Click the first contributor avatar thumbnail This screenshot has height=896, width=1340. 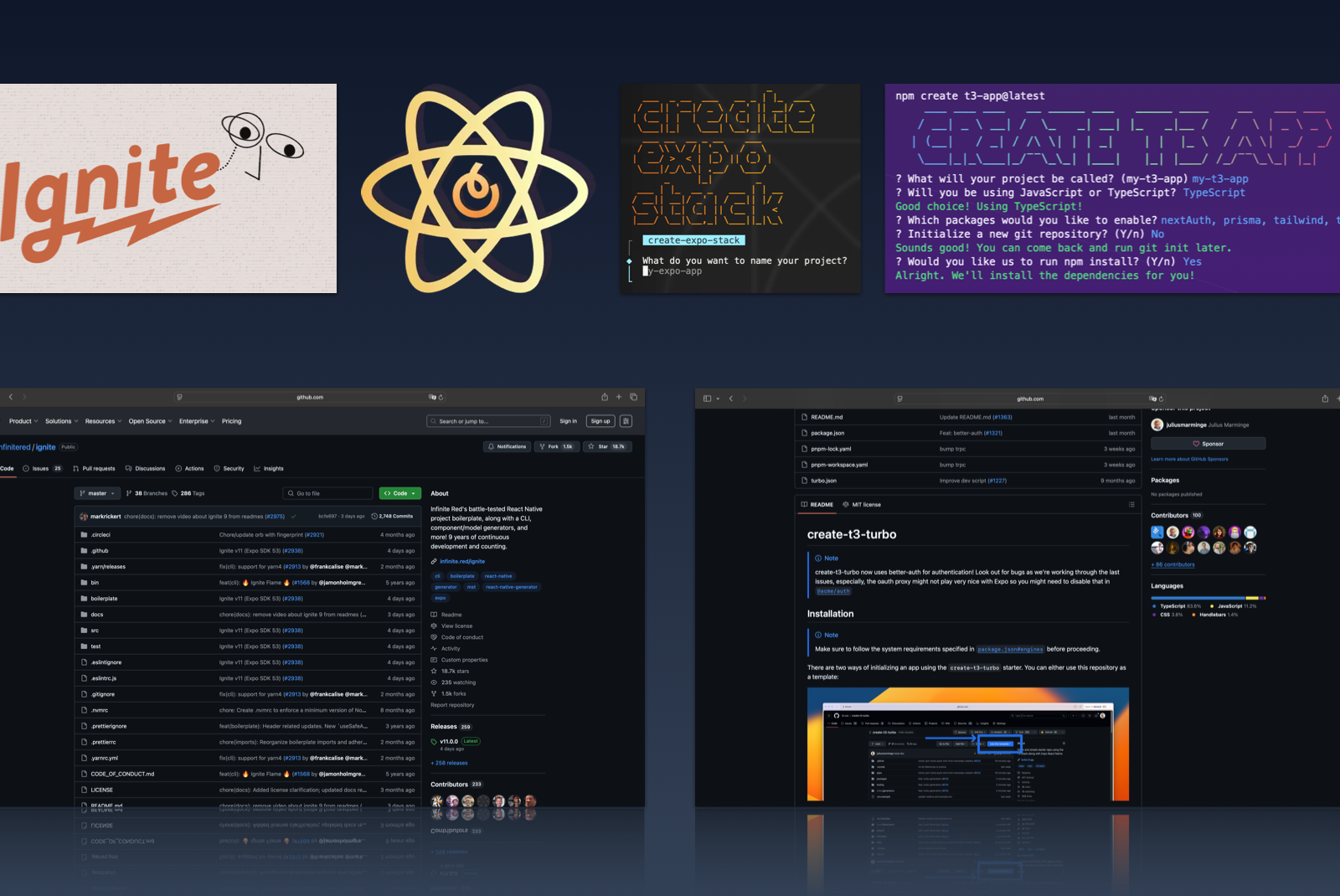(437, 801)
